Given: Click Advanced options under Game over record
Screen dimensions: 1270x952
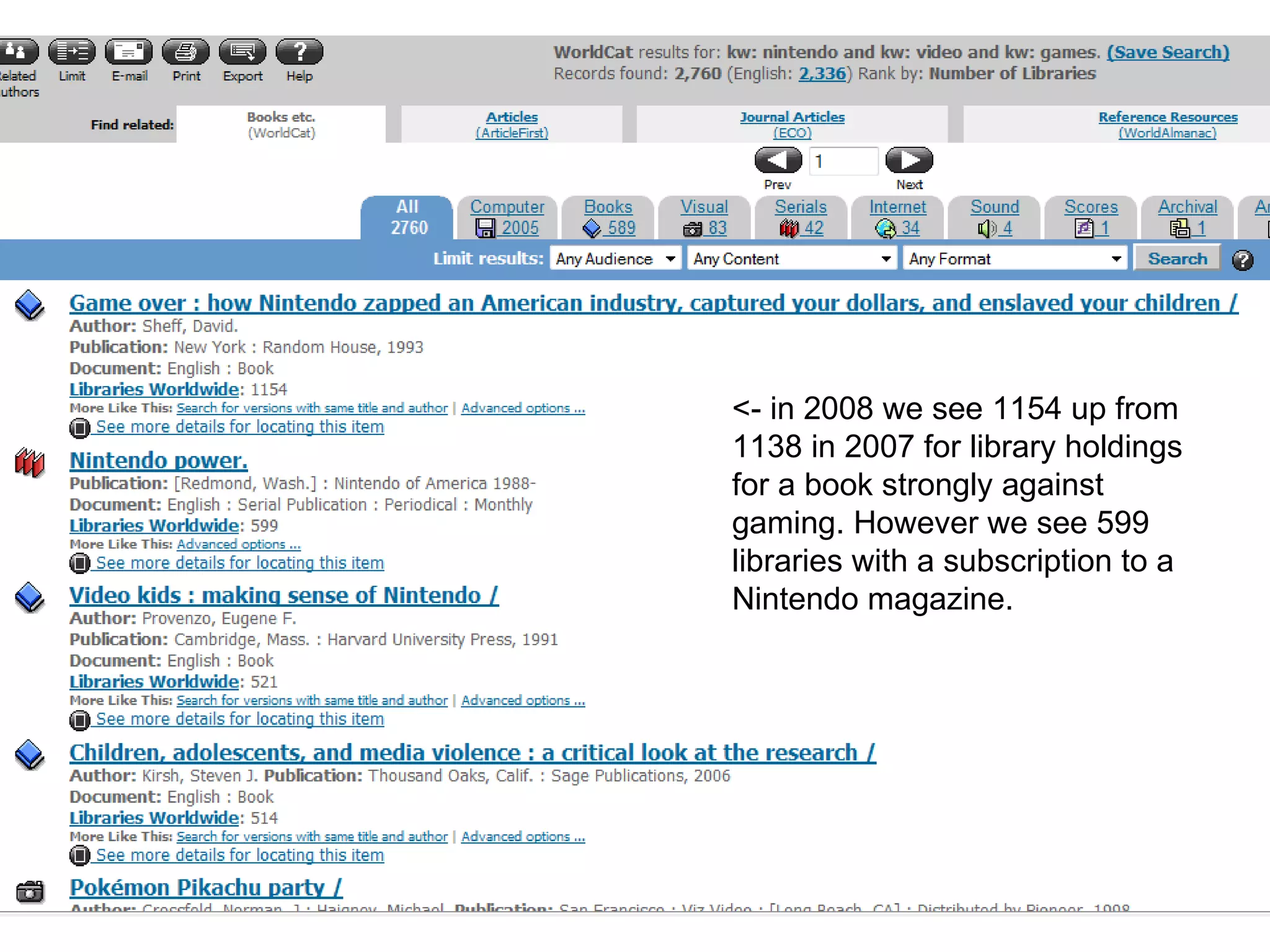Looking at the screenshot, I should click(523, 408).
